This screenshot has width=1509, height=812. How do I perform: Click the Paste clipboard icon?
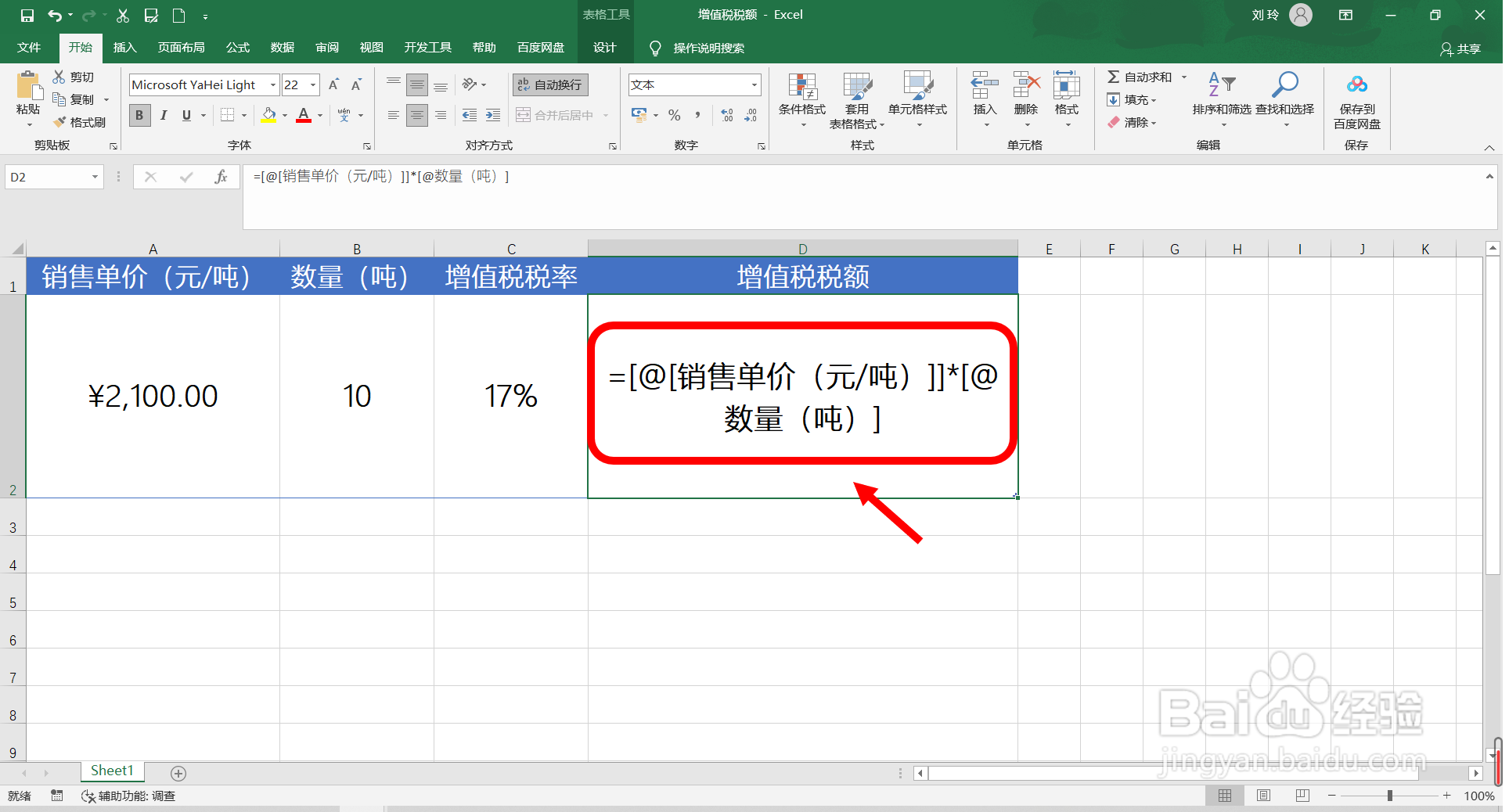click(28, 84)
